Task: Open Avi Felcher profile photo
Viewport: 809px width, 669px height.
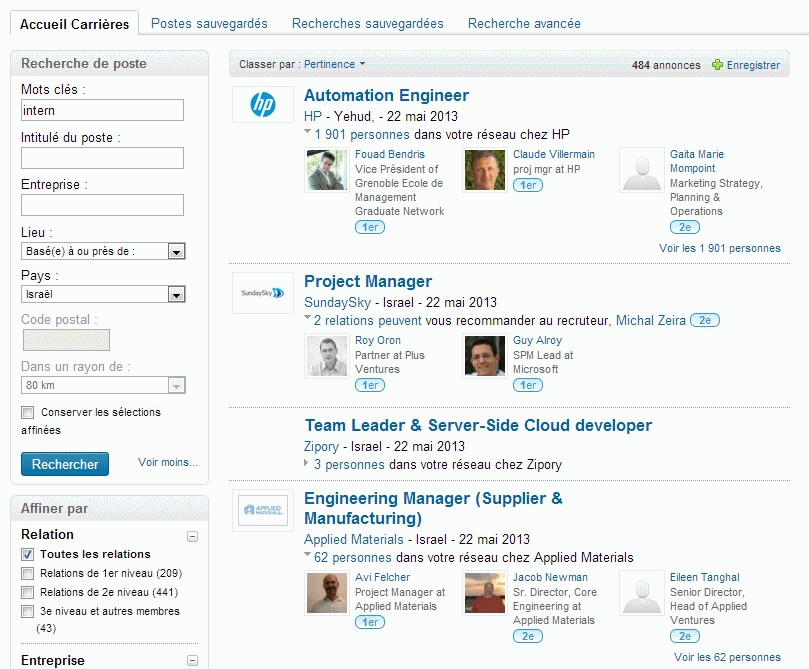Action: pyautogui.click(x=326, y=593)
